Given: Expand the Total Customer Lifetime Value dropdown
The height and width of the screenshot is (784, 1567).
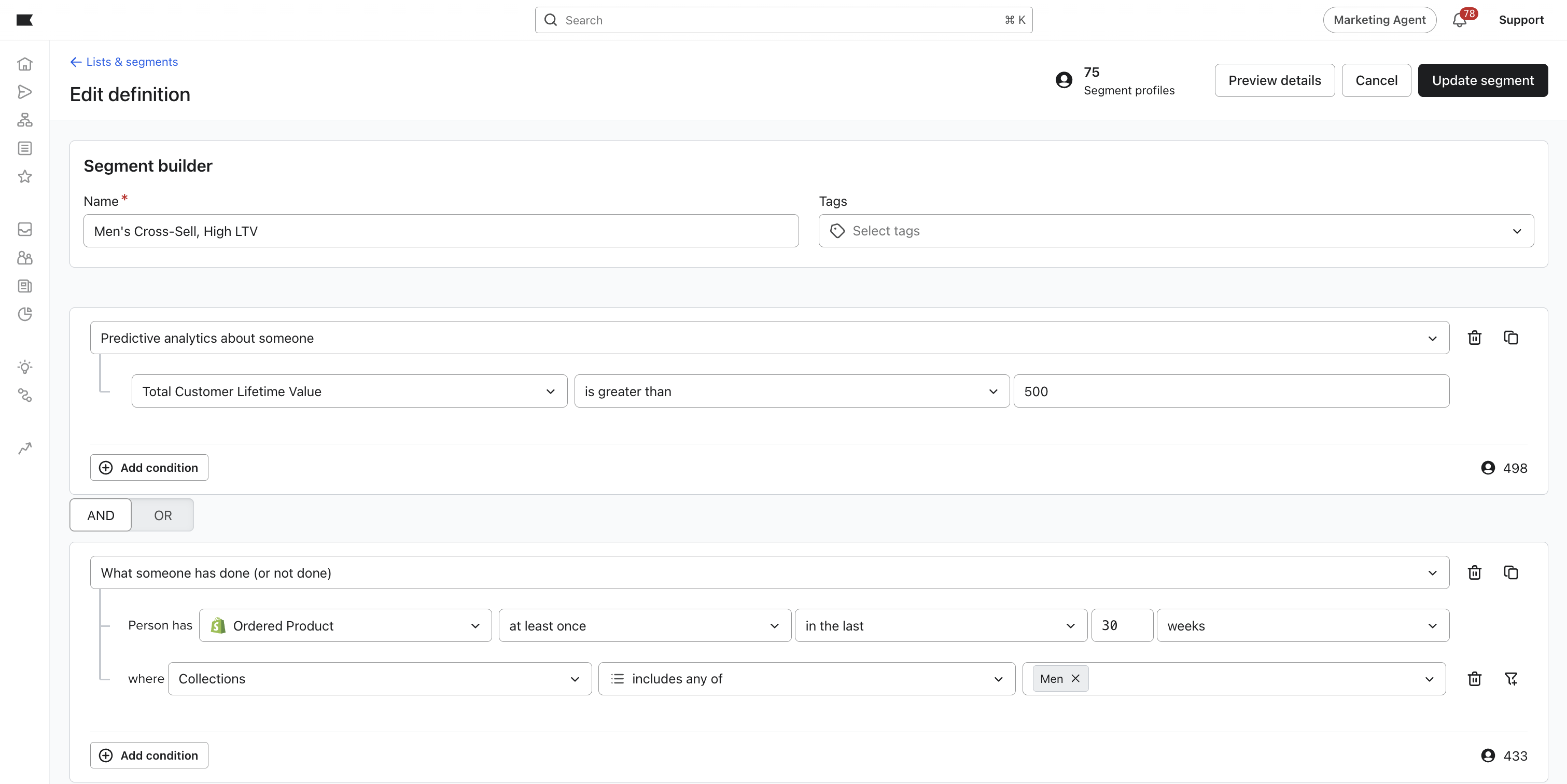Looking at the screenshot, I should [349, 391].
